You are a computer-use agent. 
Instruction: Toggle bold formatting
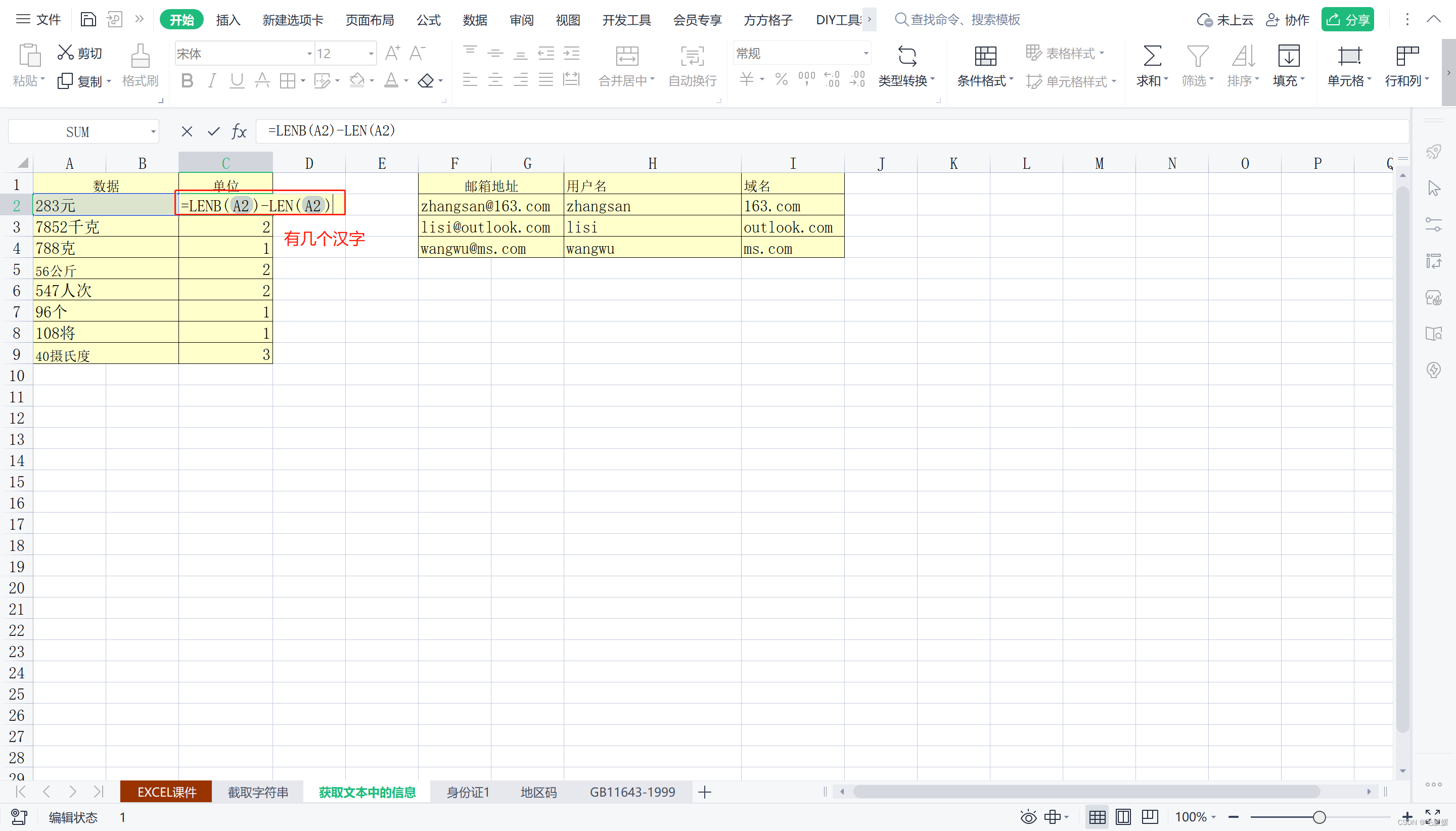[187, 80]
